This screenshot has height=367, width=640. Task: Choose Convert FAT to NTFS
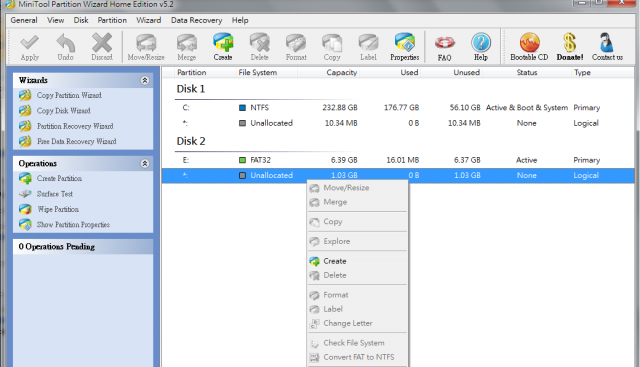coord(358,357)
